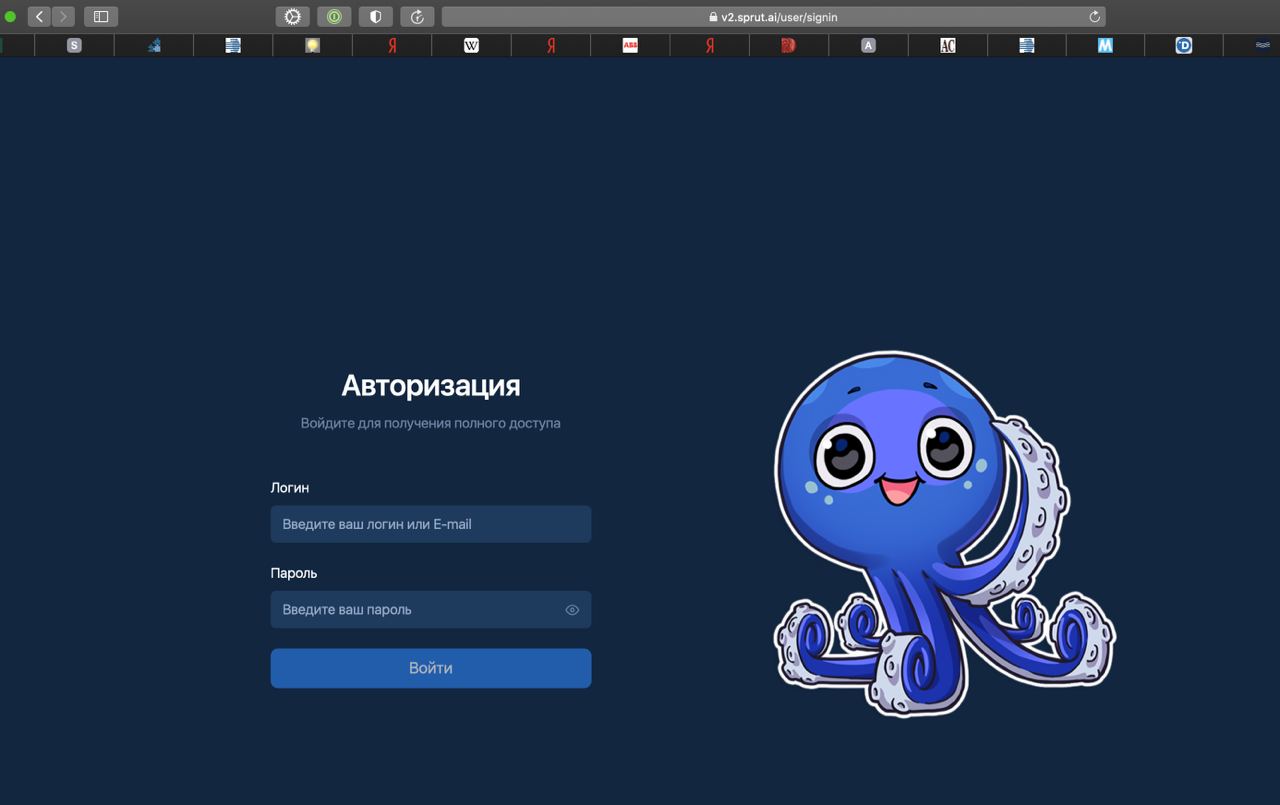Open the pinned AC logo tab

pos(948,45)
